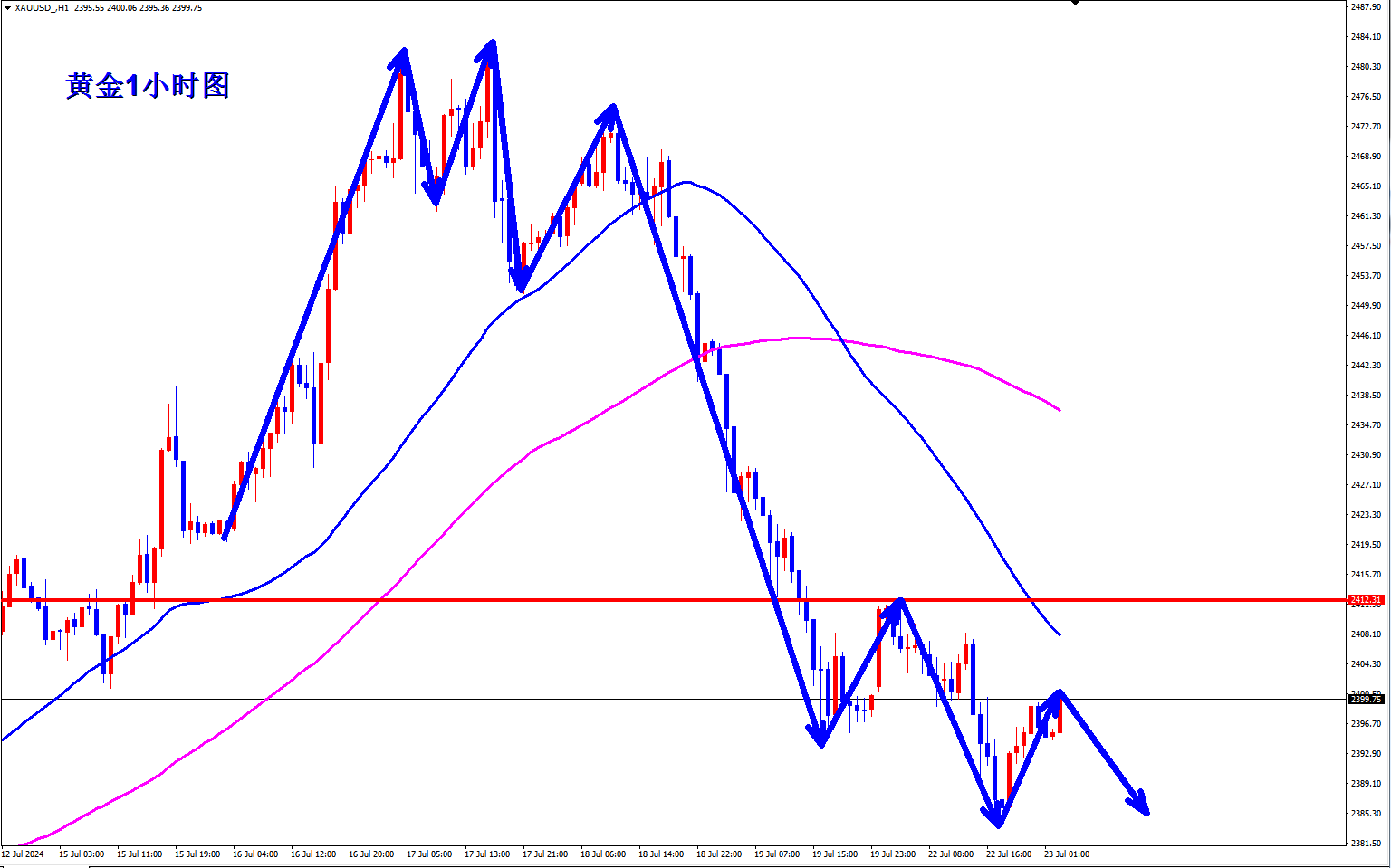The height and width of the screenshot is (868, 1391).
Task: Click the 17 Jul 21:00 time label
Action: click(545, 854)
